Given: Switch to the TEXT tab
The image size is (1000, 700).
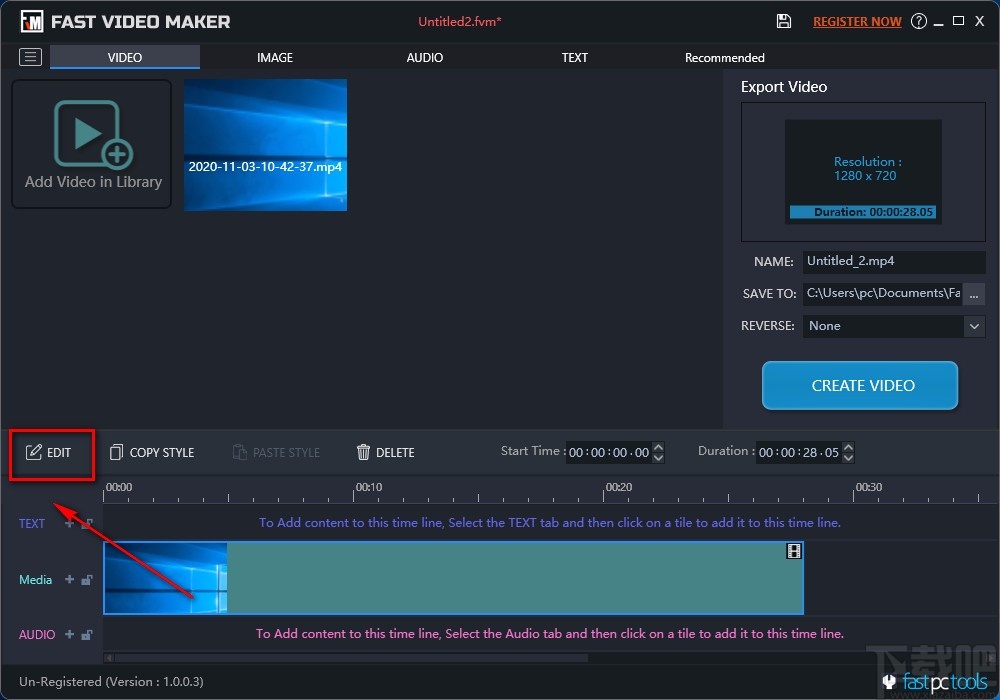Looking at the screenshot, I should [575, 57].
